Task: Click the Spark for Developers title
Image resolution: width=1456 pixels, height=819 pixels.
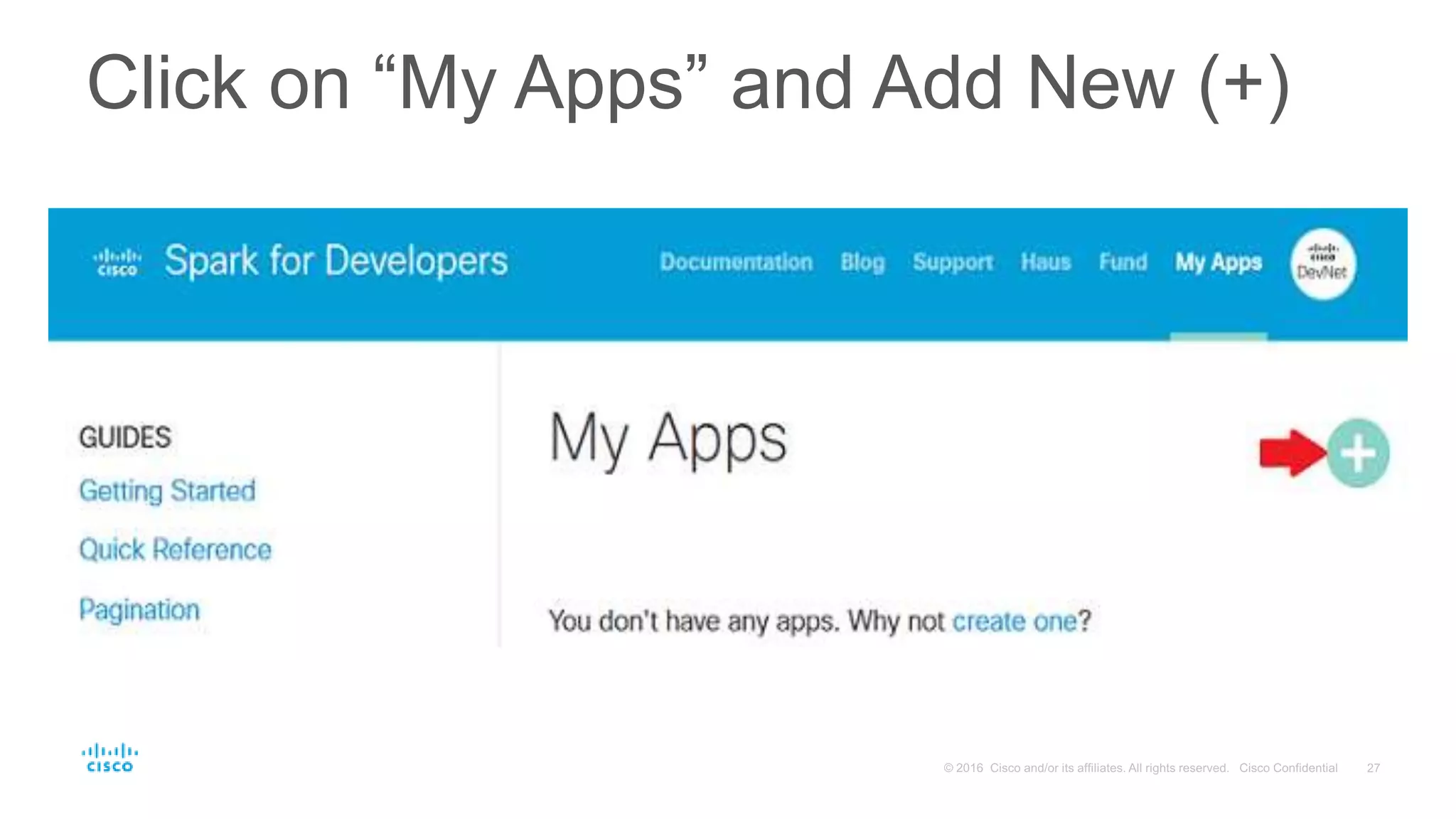Action: 336,261
